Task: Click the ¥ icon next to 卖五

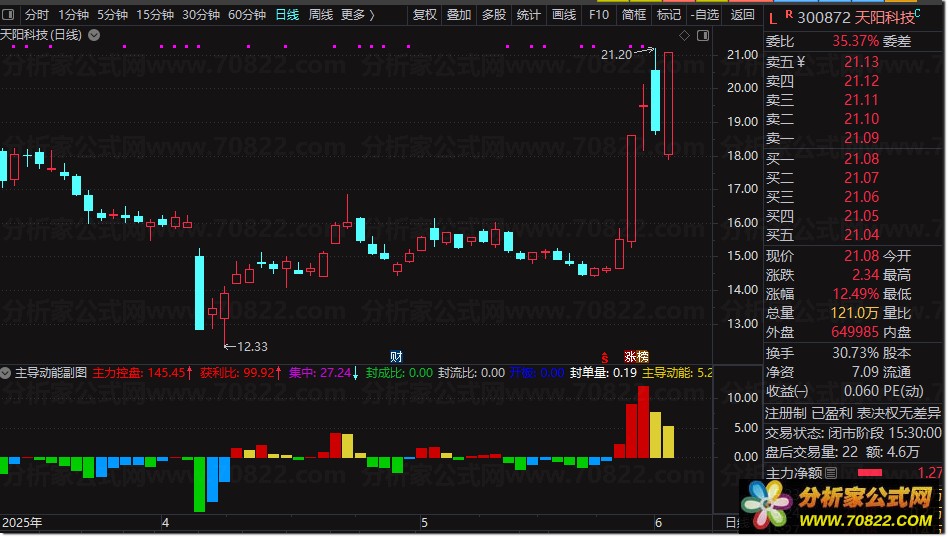Action: (x=801, y=62)
